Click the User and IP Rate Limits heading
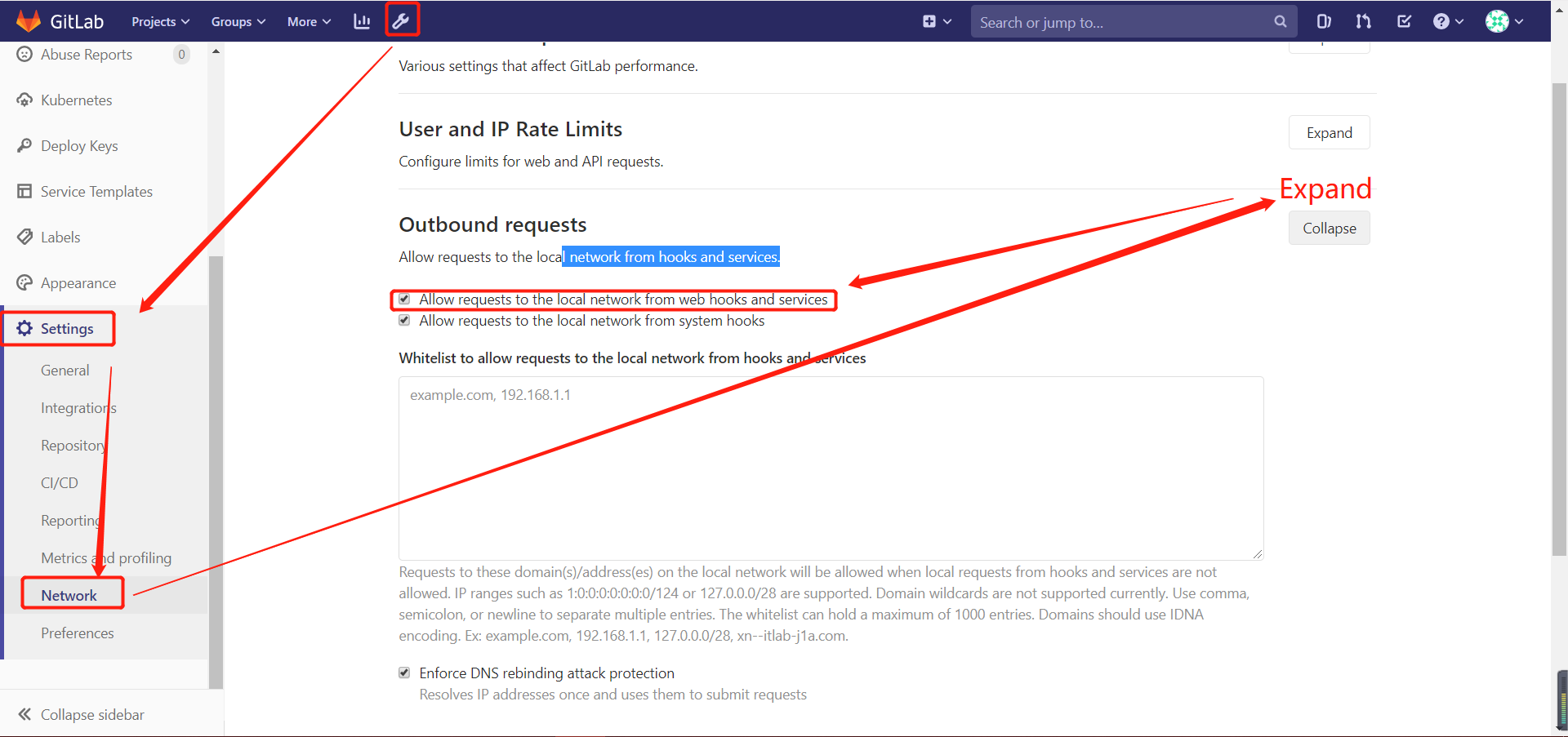This screenshot has width=1568, height=737. click(510, 129)
